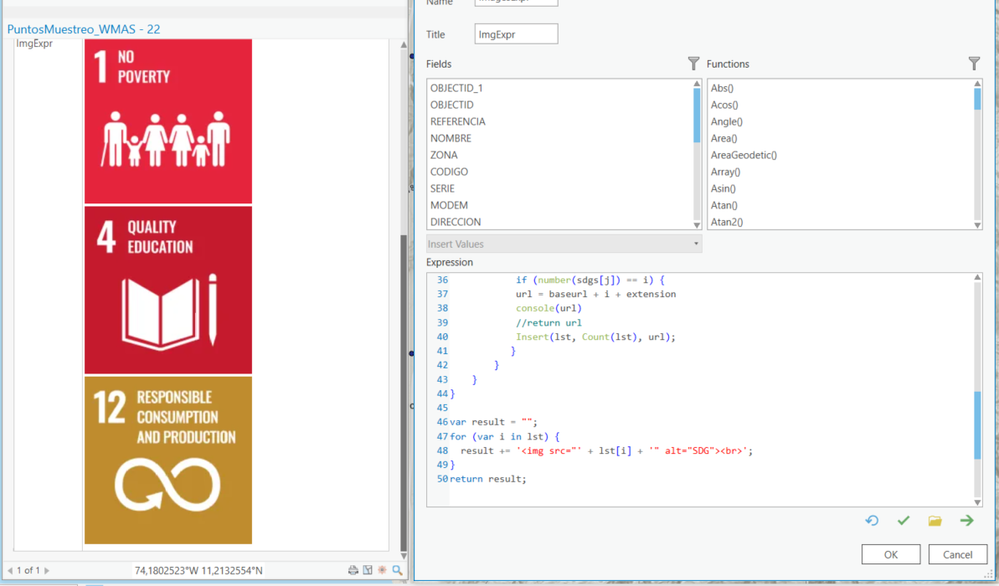Click the Quality Education SDG image
999x586 pixels.
coord(168,290)
